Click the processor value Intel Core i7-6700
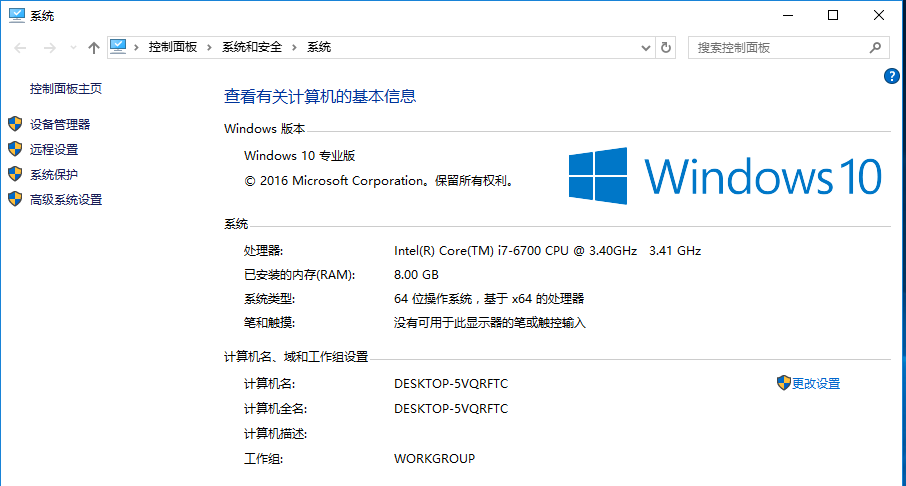Screen dimensions: 906x486 (x=547, y=251)
